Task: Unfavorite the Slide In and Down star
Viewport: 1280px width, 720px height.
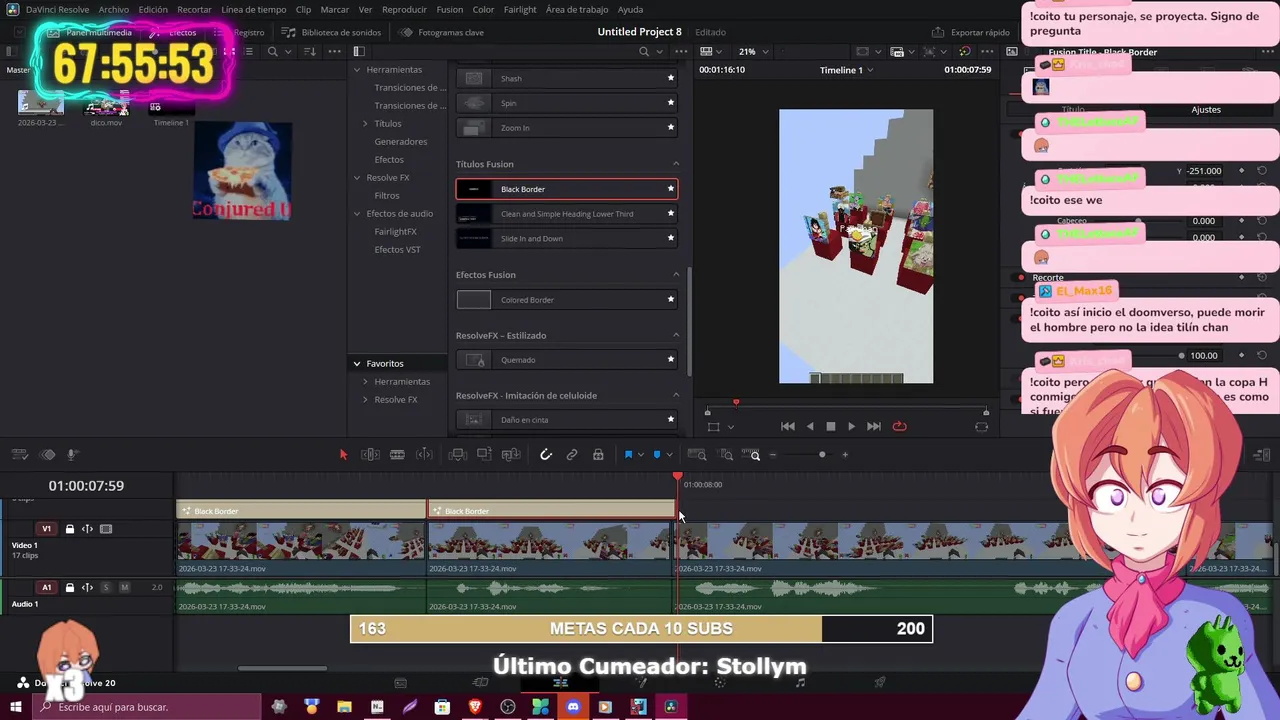Action: coord(671,238)
